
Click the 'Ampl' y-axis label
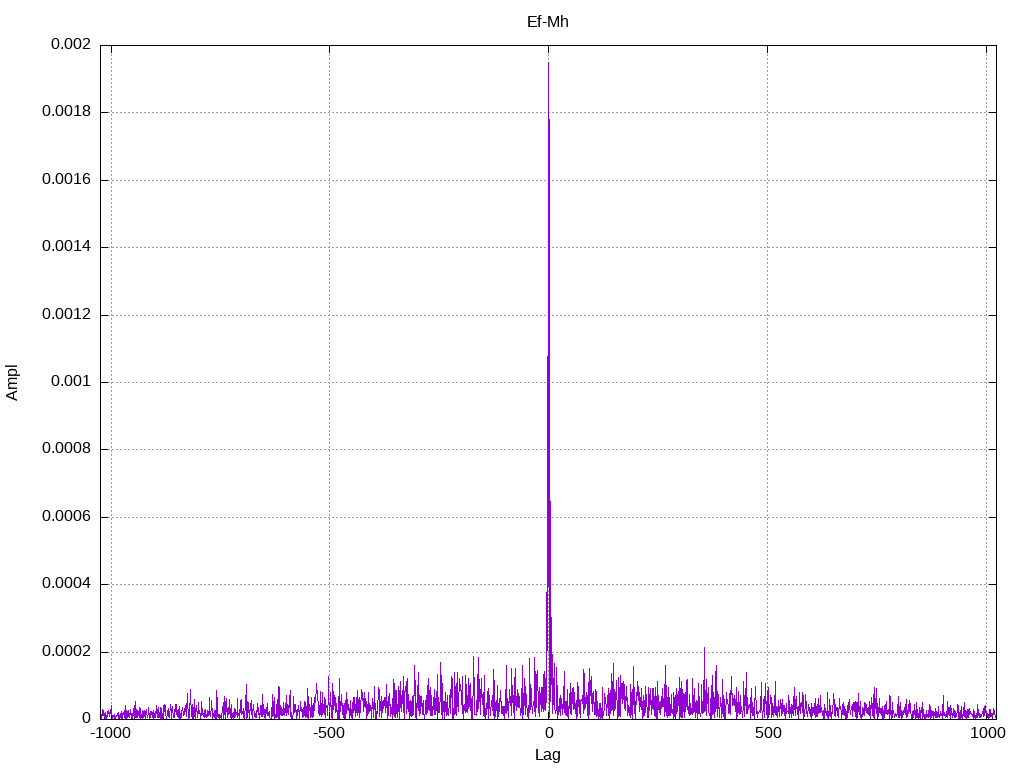[12, 382]
